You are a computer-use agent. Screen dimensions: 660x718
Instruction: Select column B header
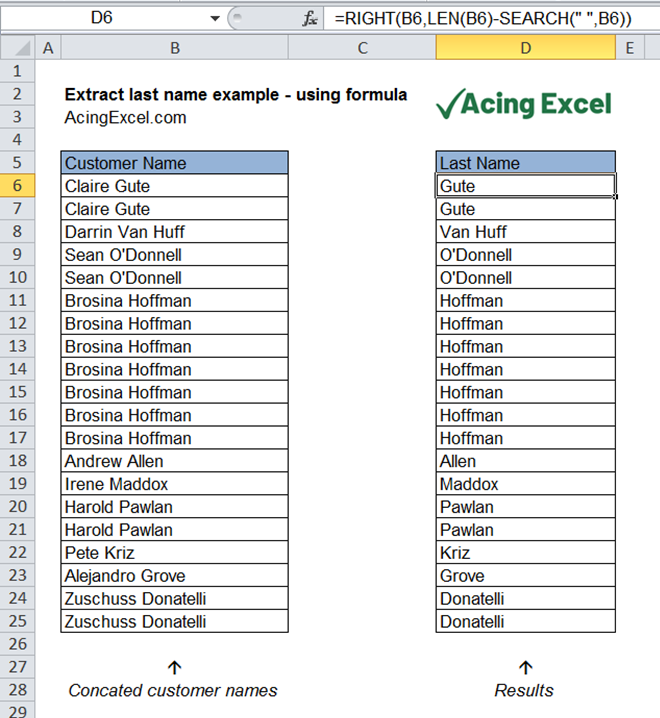click(x=175, y=48)
